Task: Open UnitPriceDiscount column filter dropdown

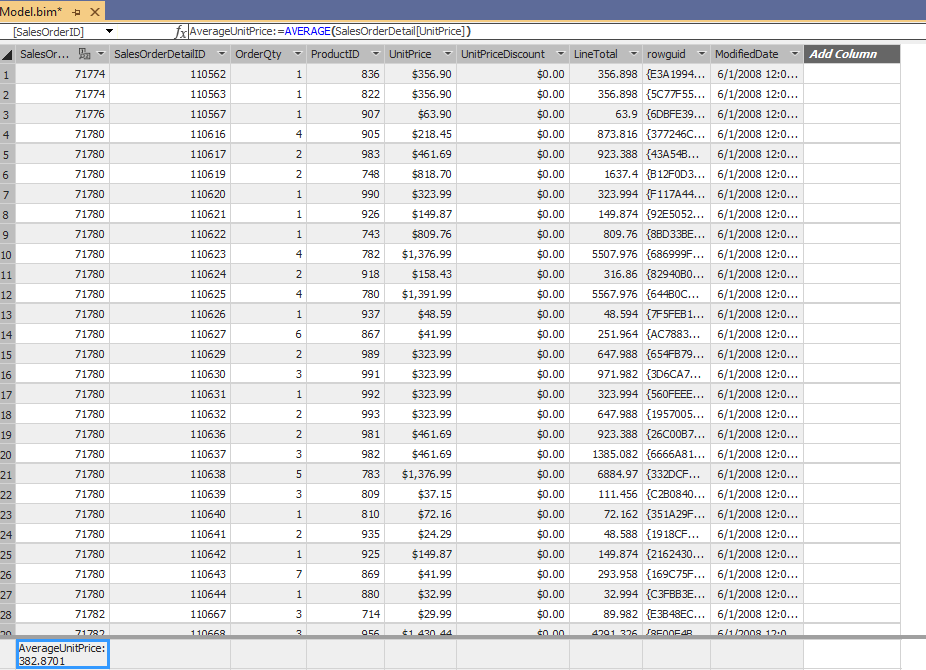Action: pyautogui.click(x=560, y=54)
